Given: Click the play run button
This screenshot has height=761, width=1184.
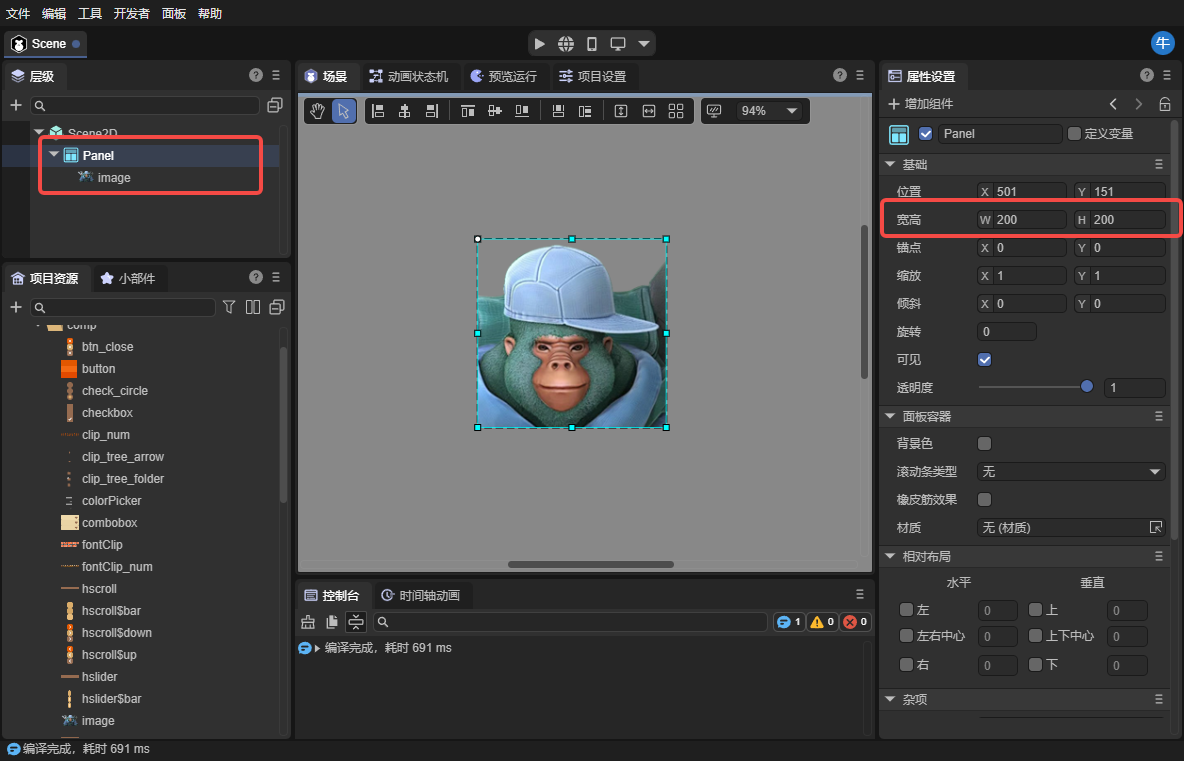Looking at the screenshot, I should [540, 44].
